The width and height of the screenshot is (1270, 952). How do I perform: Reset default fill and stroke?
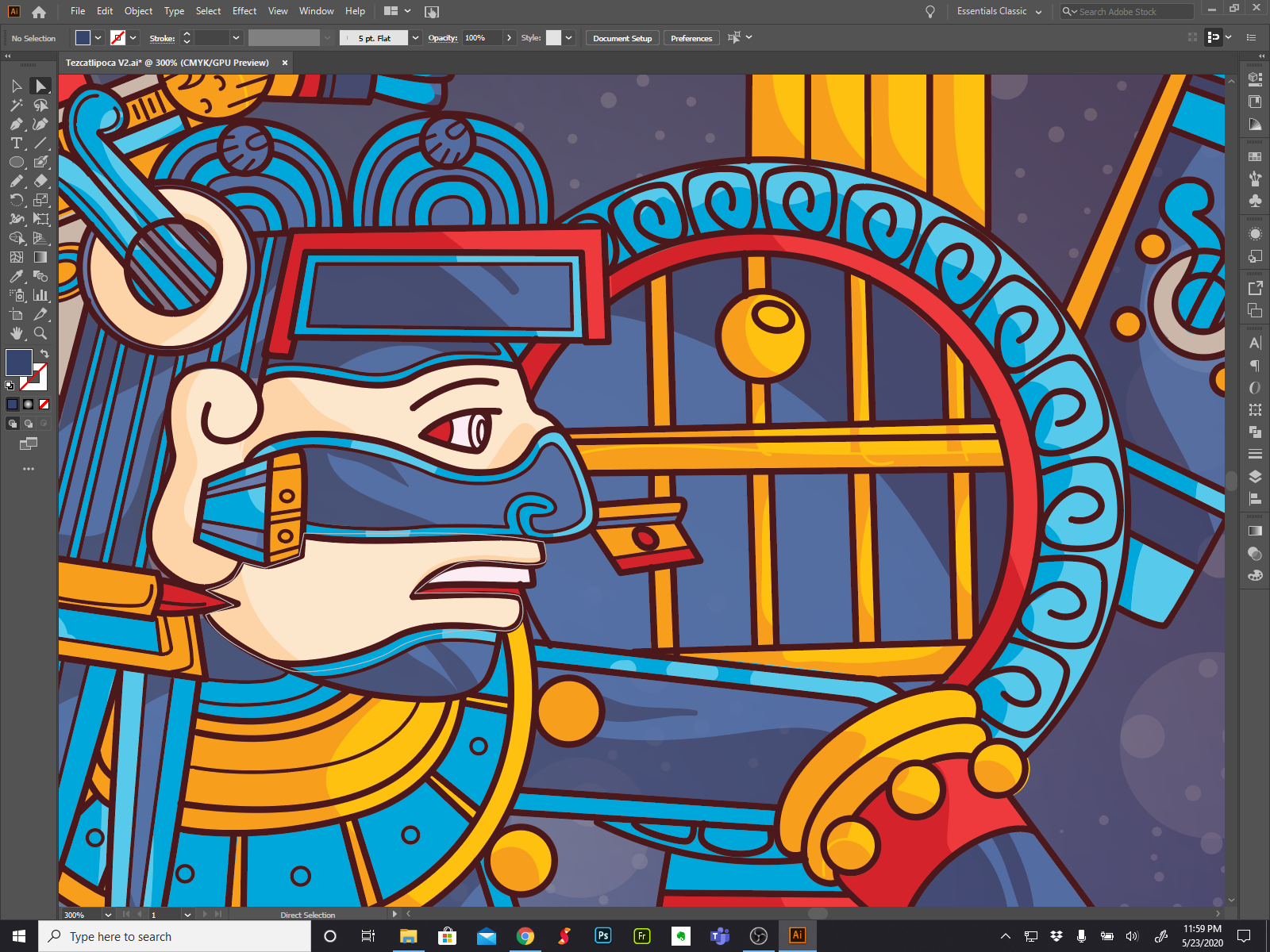click(x=10, y=386)
